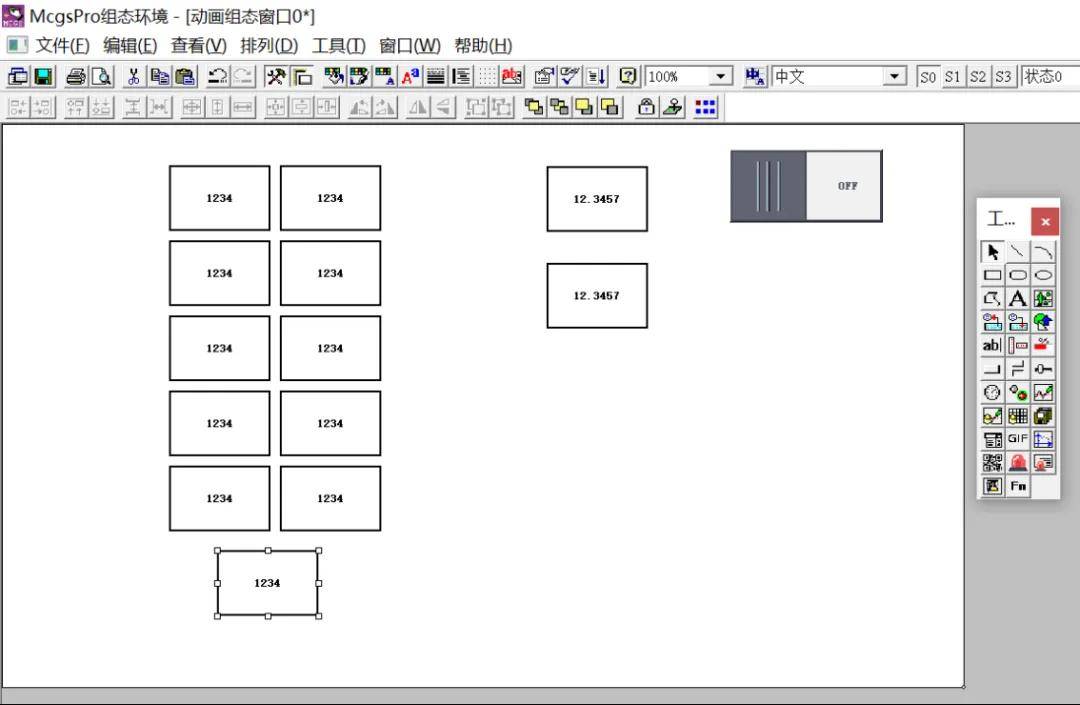Click the Fn tool in toolbox
This screenshot has width=1080, height=705.
[1017, 486]
